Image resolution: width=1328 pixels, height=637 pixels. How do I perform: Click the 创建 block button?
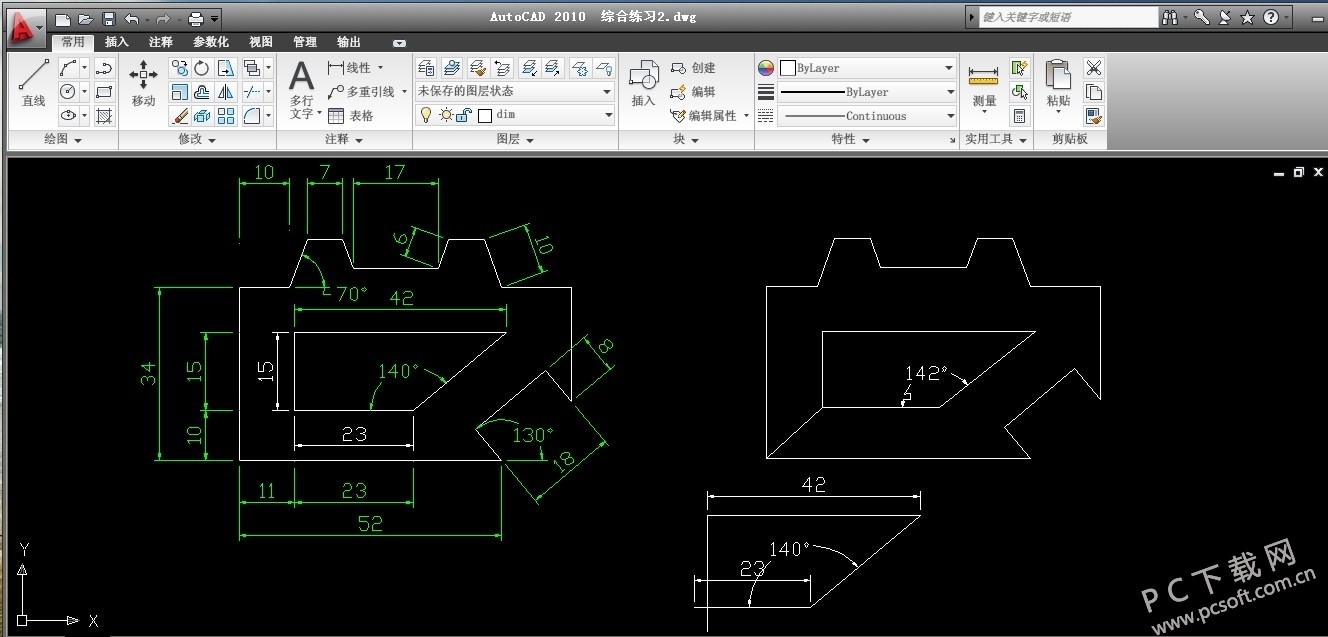coord(698,67)
